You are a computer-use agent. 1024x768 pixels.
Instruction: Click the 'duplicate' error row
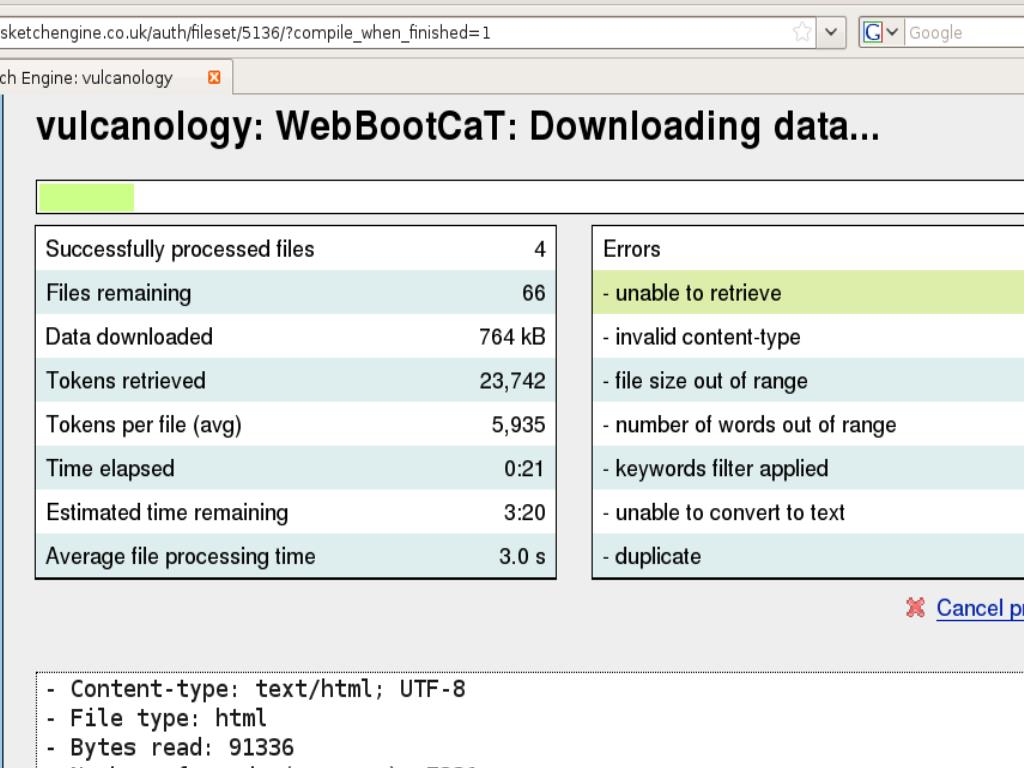[x=808, y=556]
